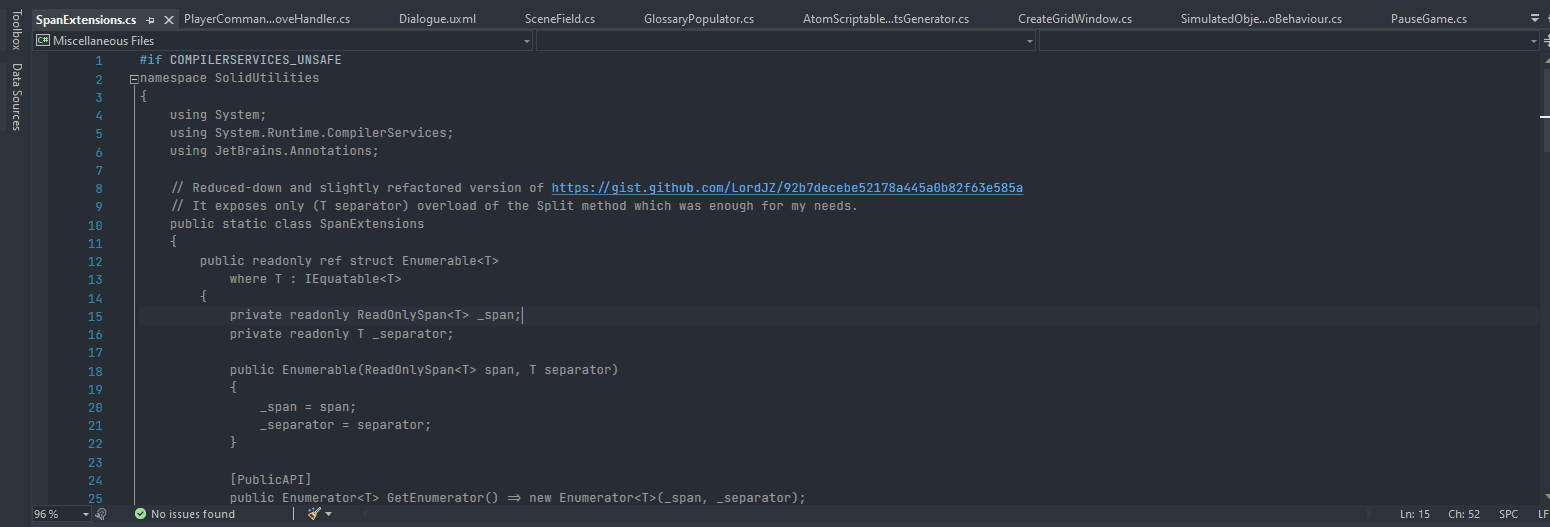Click the Ch: 52 column indicator
1550x527 pixels.
1464,514
